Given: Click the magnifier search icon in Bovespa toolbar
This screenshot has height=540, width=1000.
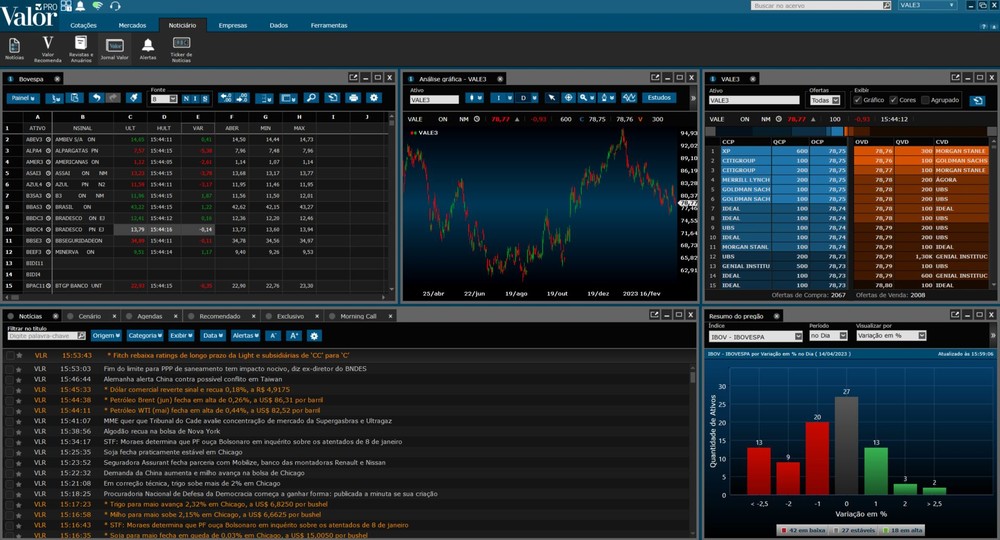Looking at the screenshot, I should pyautogui.click(x=311, y=98).
